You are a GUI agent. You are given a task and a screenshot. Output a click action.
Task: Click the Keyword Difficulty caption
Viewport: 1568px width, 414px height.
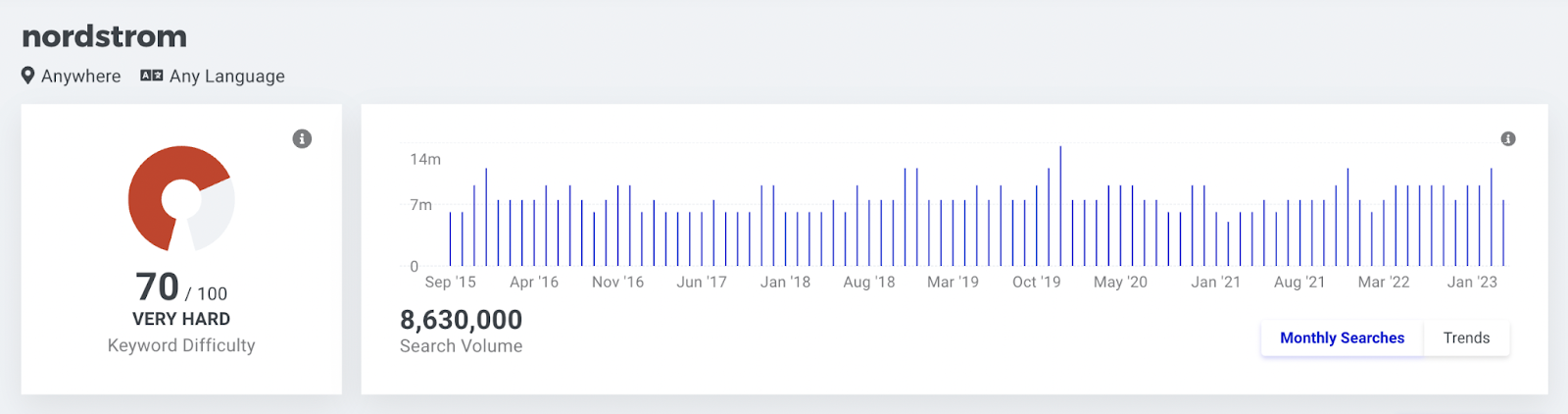[181, 345]
